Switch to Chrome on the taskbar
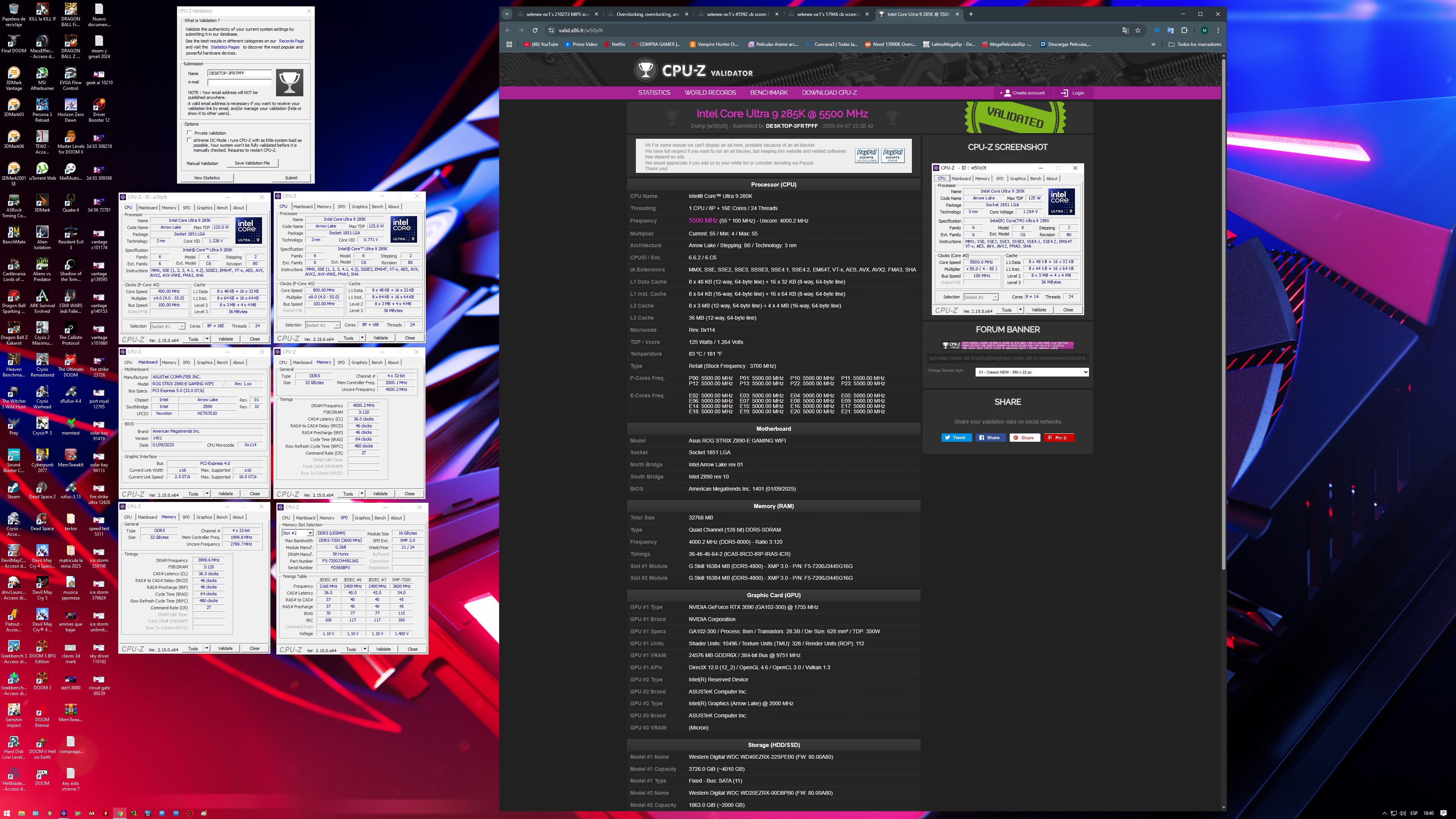Image resolution: width=1456 pixels, height=819 pixels. [120, 813]
